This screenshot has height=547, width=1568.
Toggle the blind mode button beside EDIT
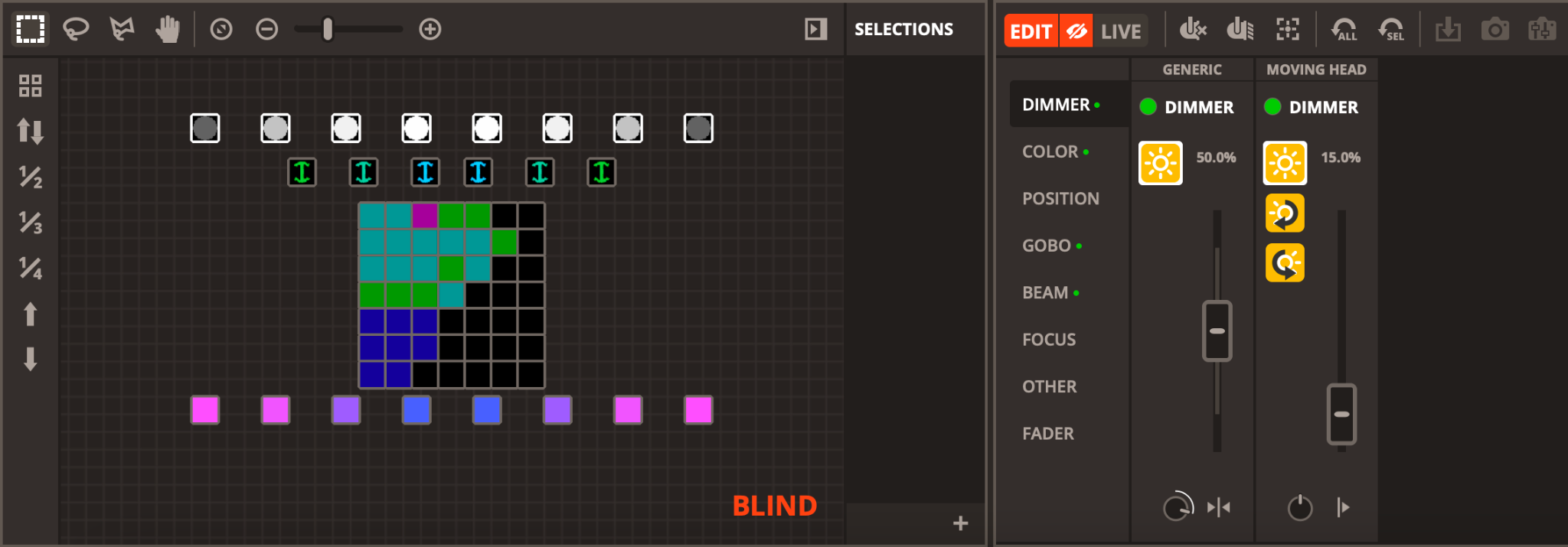coord(1076,31)
